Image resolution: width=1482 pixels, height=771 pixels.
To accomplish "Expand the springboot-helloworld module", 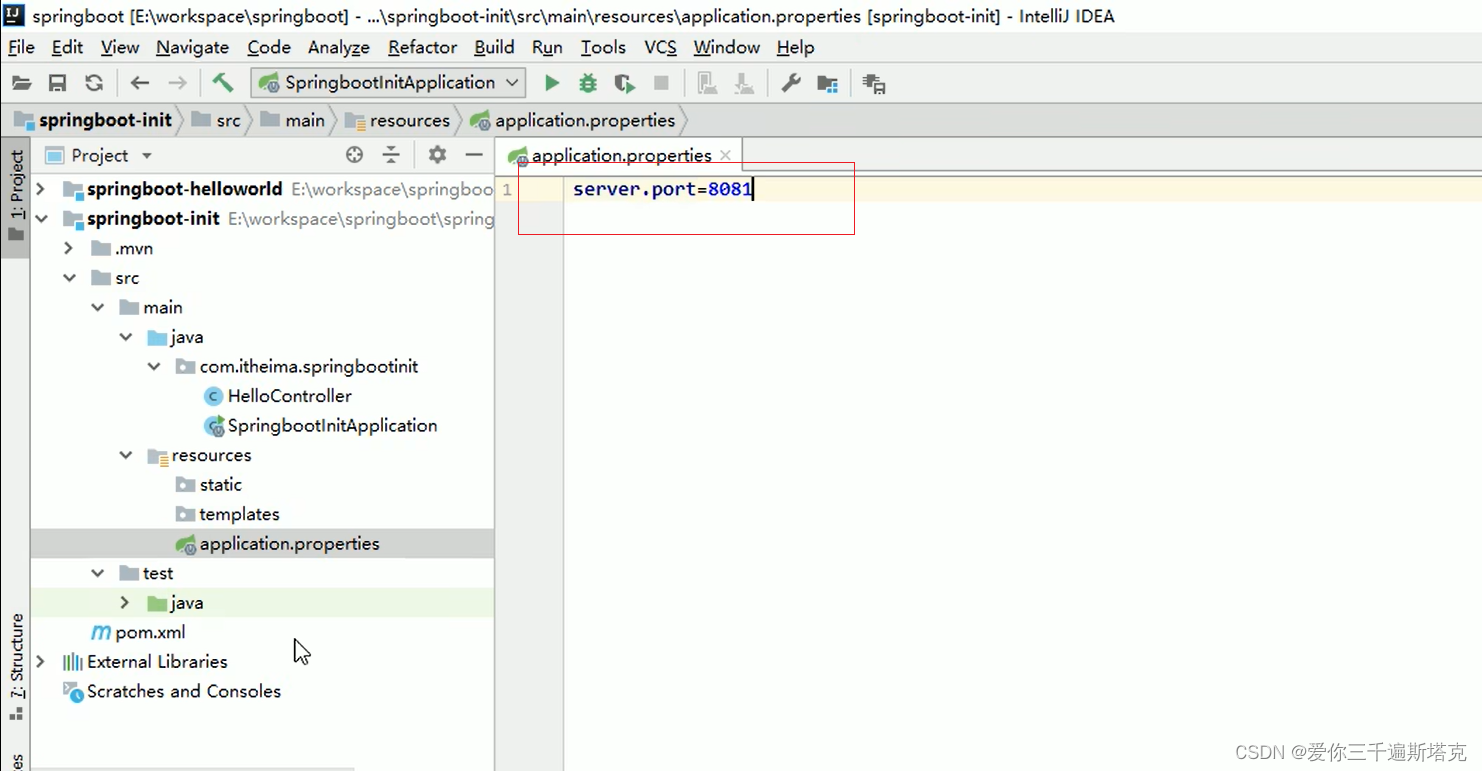I will (x=40, y=189).
